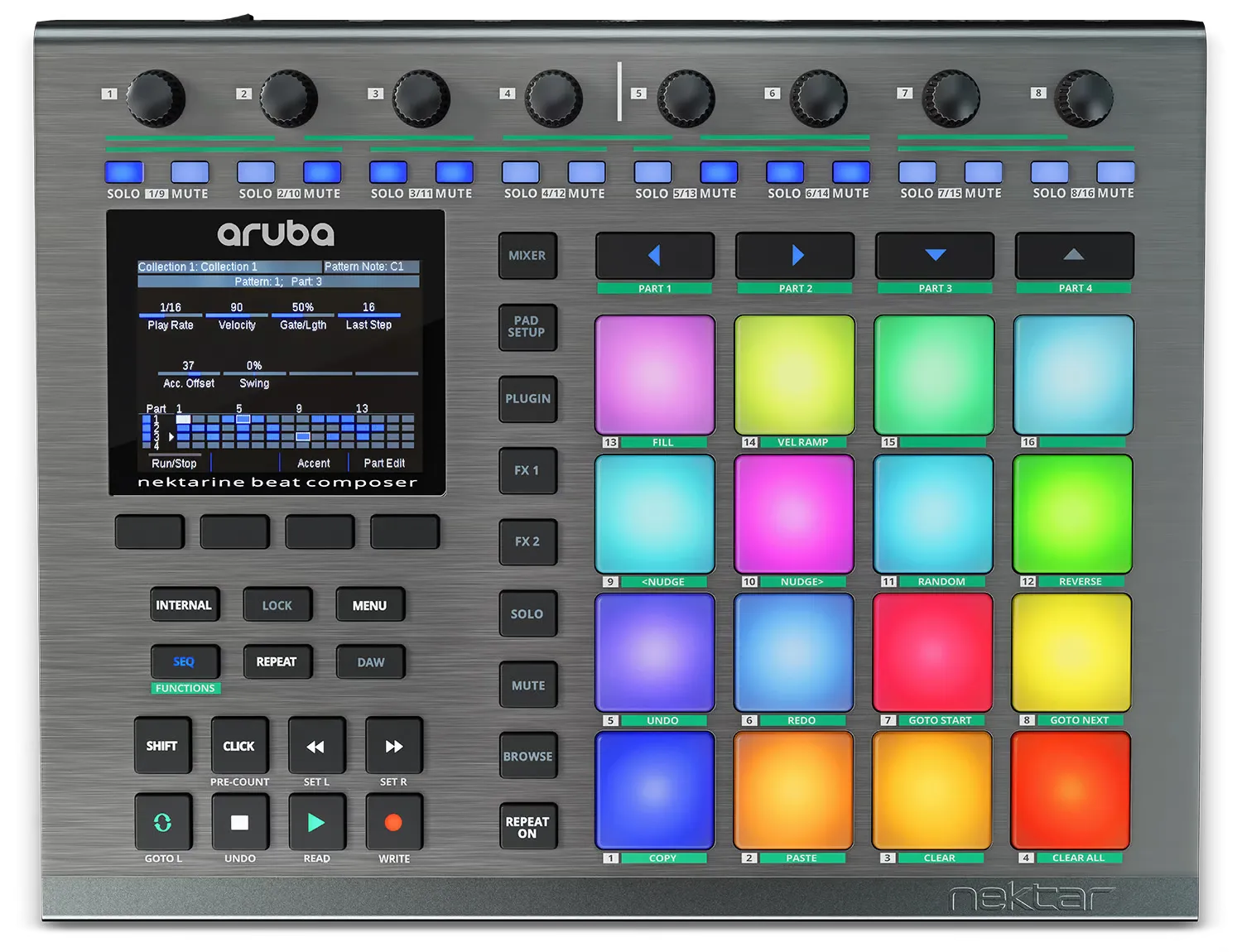Toggle the MUTE mode button beside the pads
This screenshot has height=952, width=1242.
click(x=527, y=685)
